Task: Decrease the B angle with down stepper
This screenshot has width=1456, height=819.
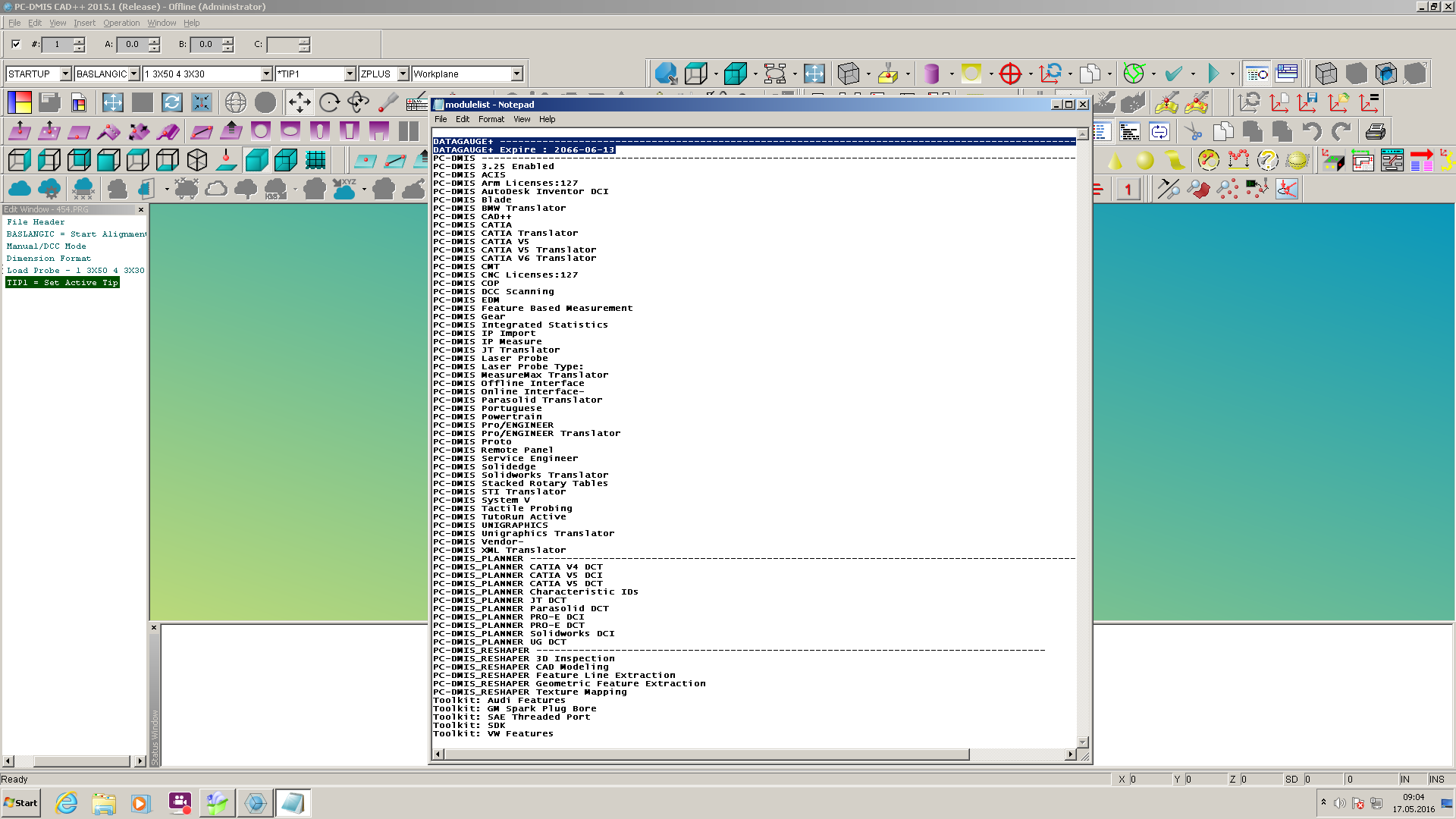Action: pyautogui.click(x=227, y=49)
